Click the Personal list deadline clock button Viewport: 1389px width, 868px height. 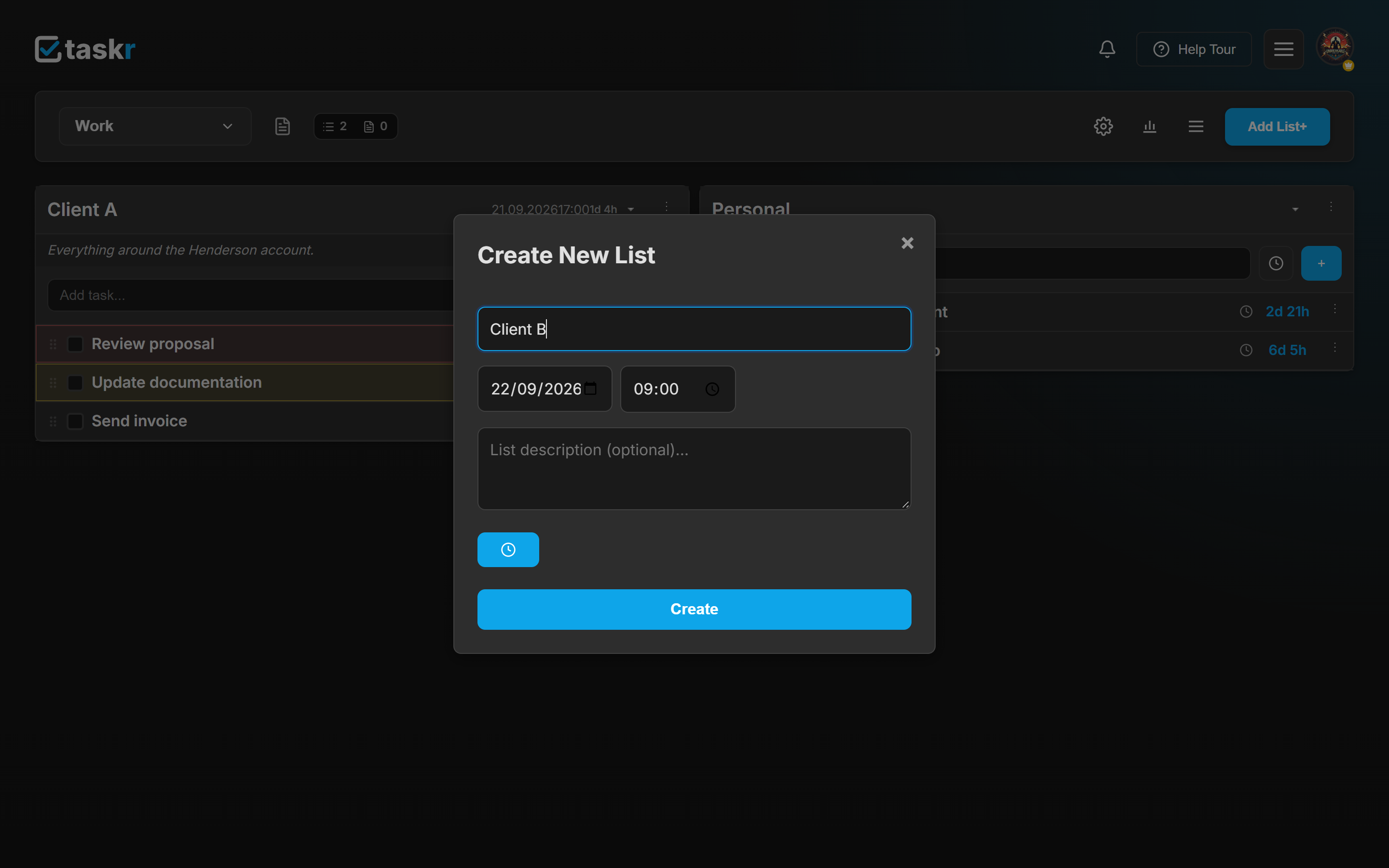[x=1276, y=263]
